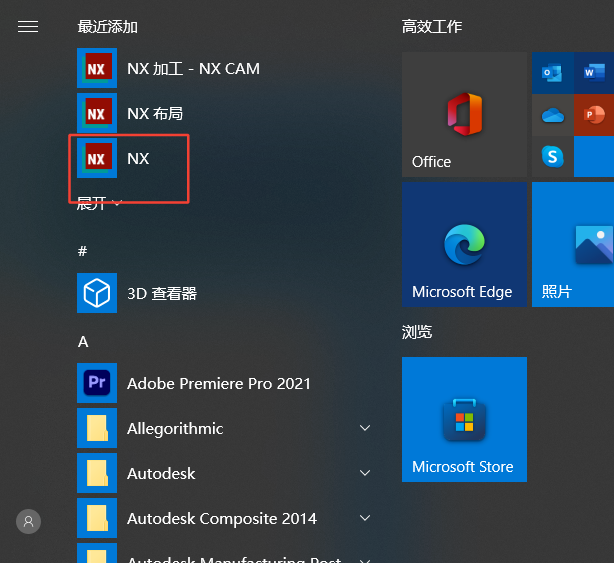The image size is (614, 563).
Task: Launch the Microsoft Edge tile
Action: [463, 244]
